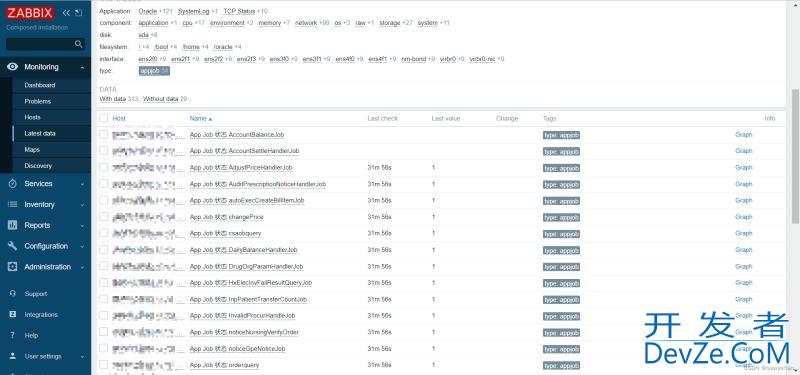
Task: Filter by nm-bond interface tag
Action: coord(414,59)
